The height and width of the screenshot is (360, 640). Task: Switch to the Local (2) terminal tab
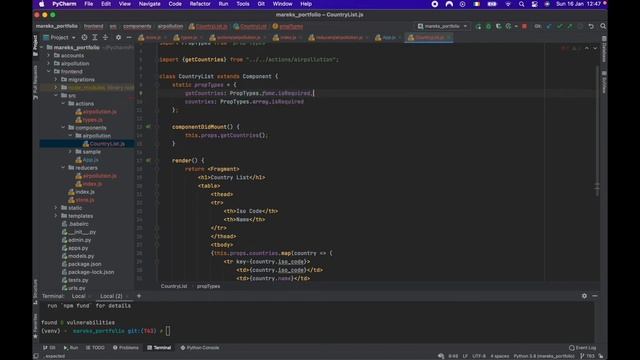111,296
